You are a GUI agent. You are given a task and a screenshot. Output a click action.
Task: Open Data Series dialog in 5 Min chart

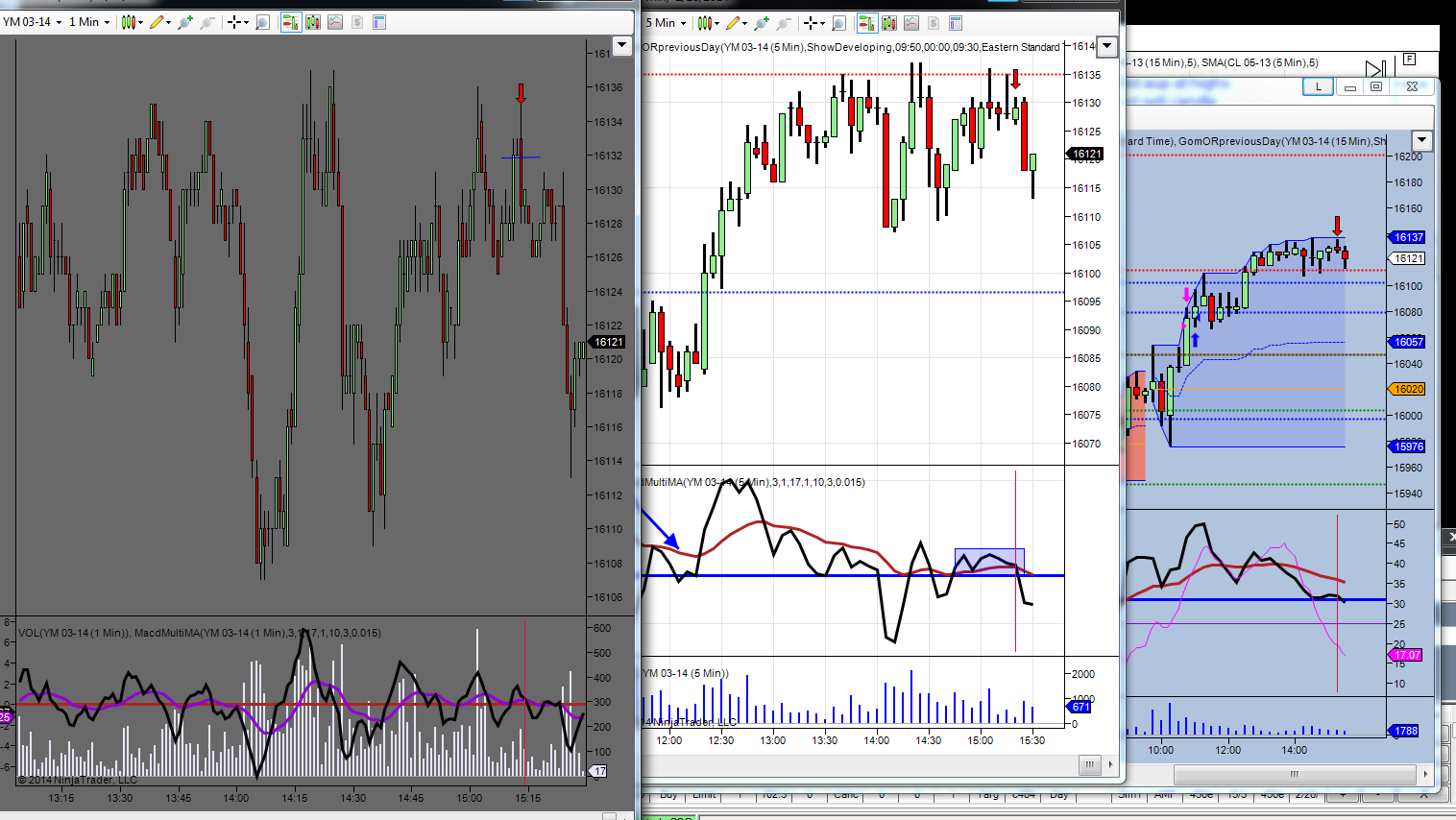click(889, 23)
